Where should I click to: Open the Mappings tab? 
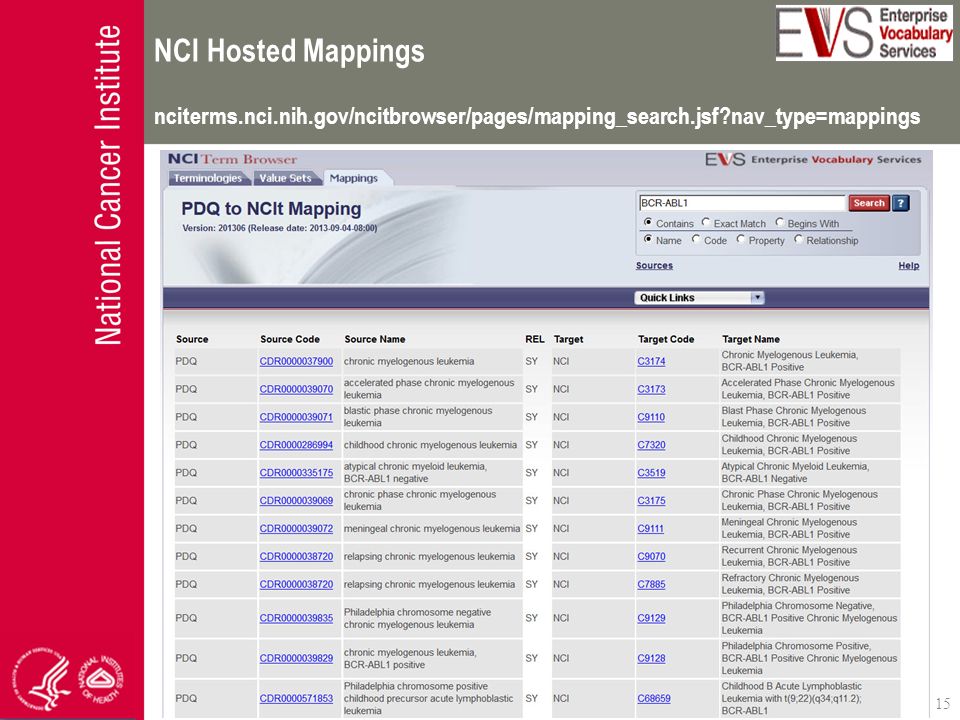pyautogui.click(x=354, y=178)
